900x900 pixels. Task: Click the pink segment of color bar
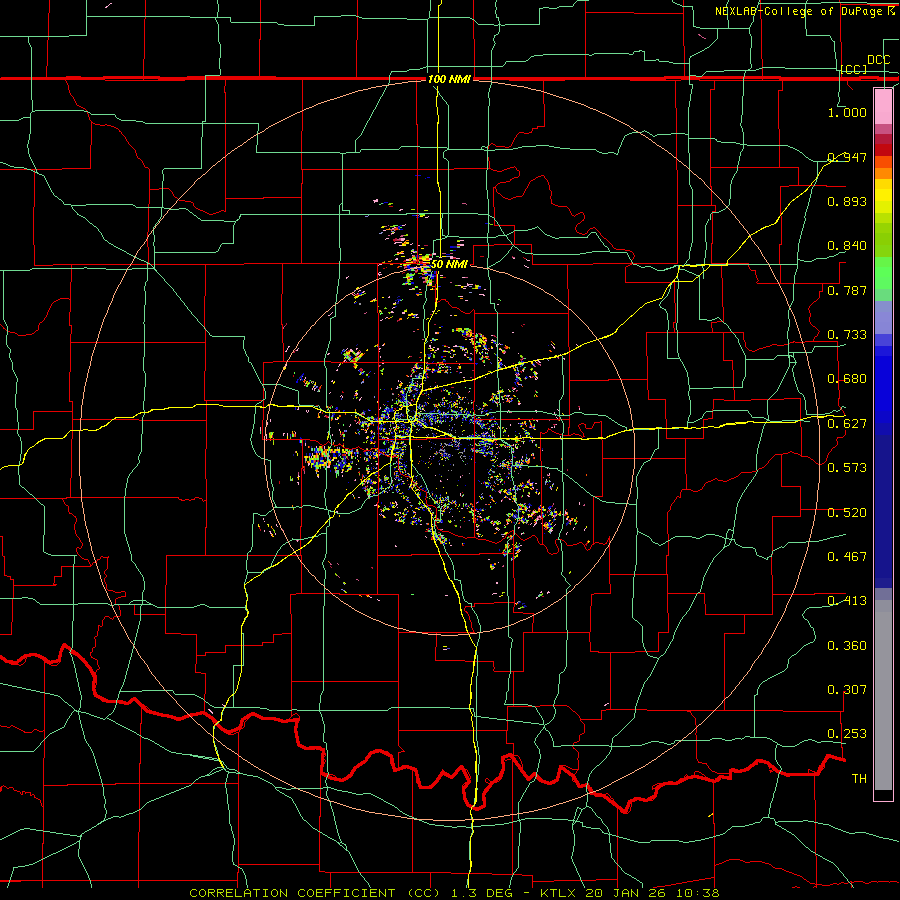[x=883, y=106]
